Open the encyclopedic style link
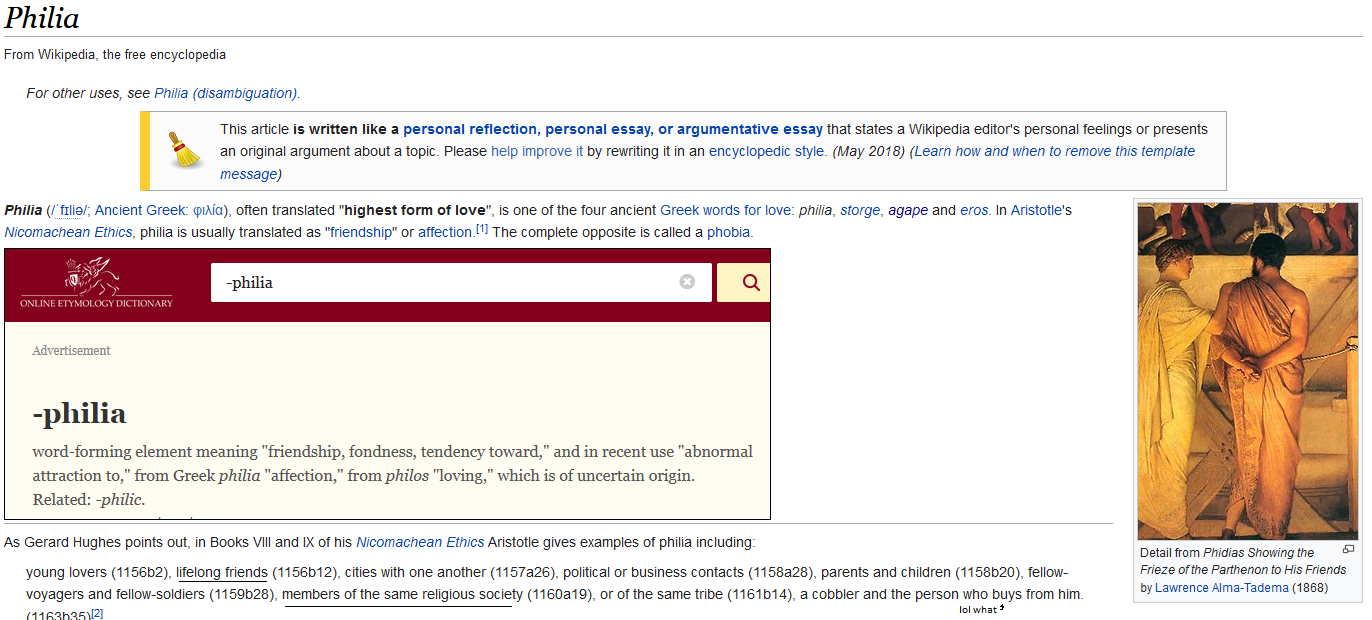 [767, 151]
